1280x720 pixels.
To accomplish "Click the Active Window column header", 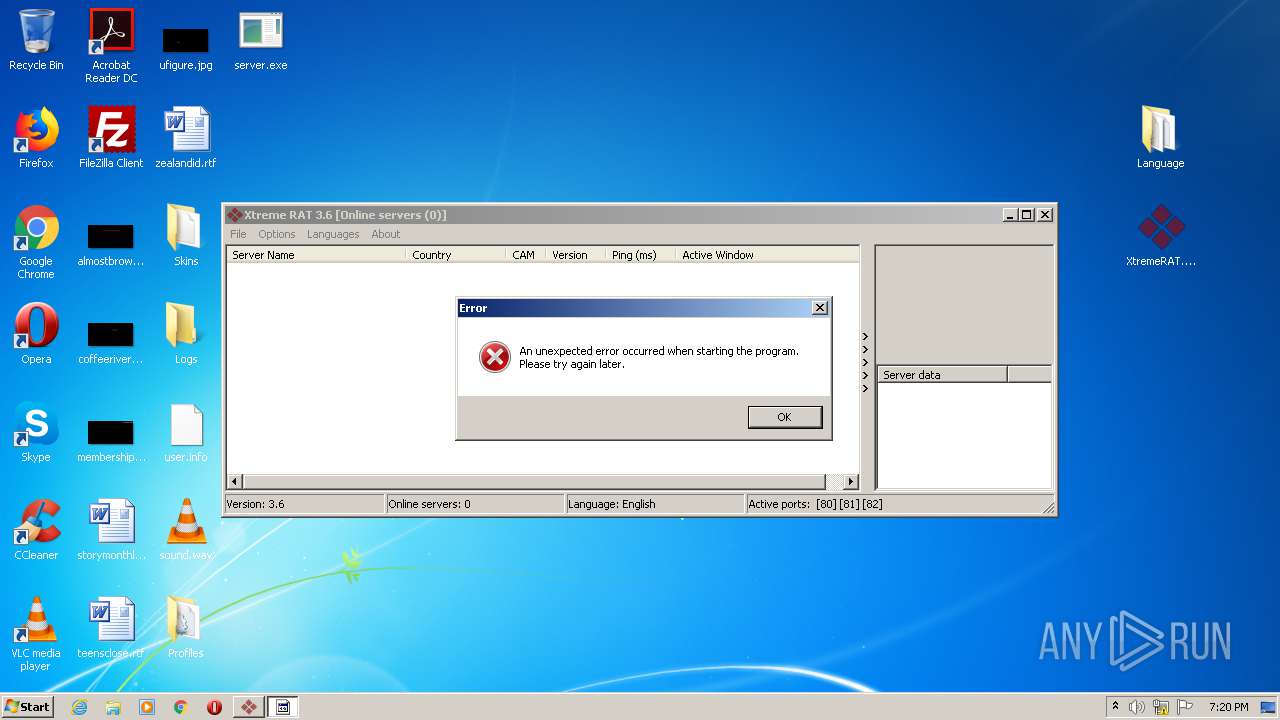I will (x=767, y=255).
